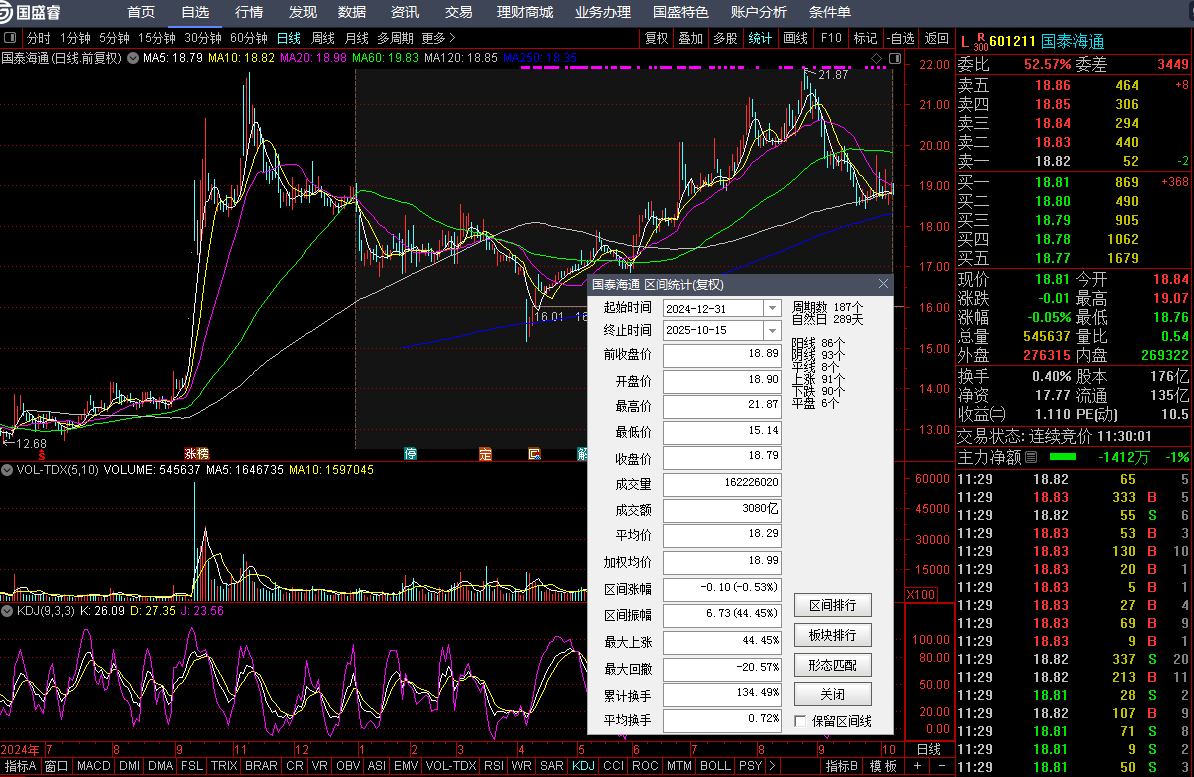Viewport: 1194px width, 777px height.
Task: Click the 区间排行 button
Action: click(x=832, y=606)
